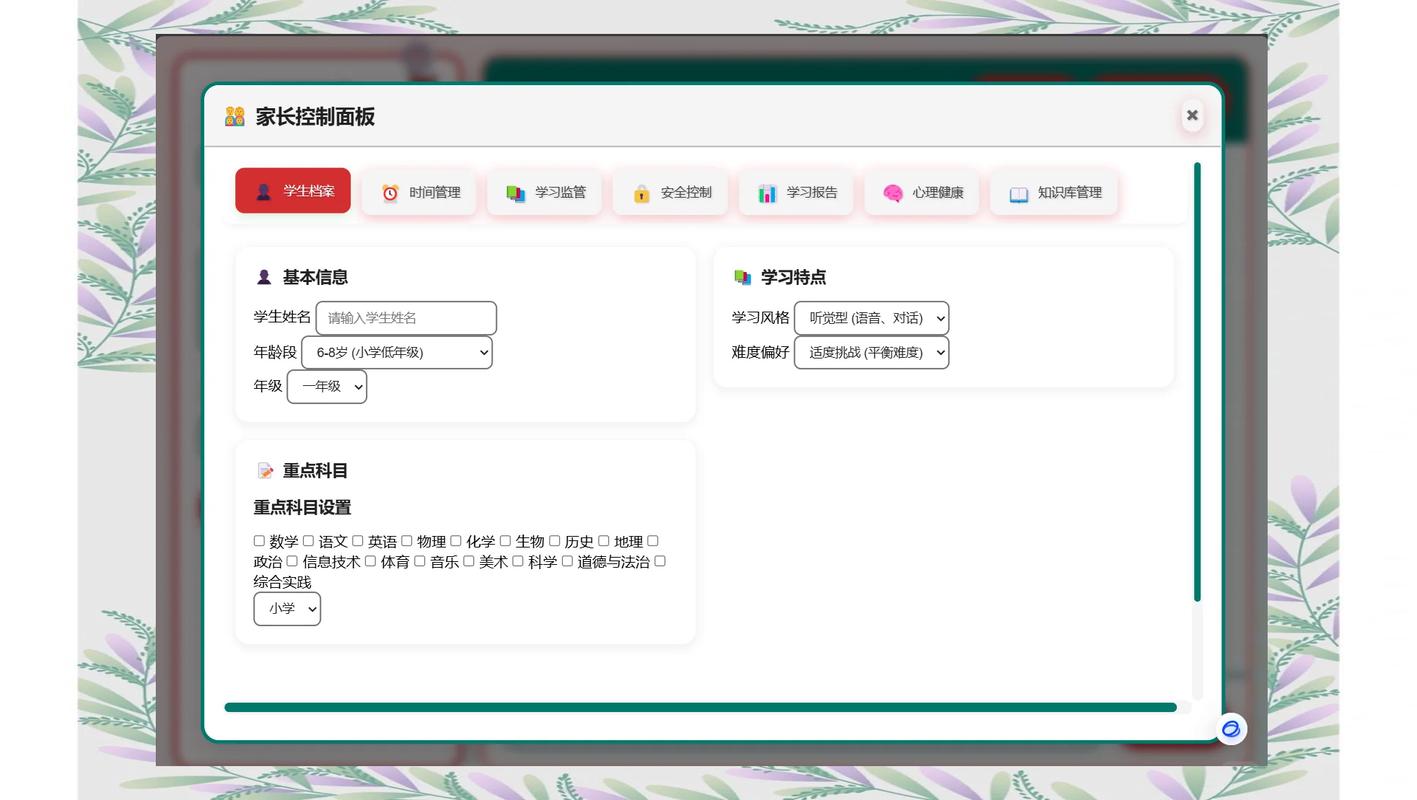Switch to the 学习监管 tab
This screenshot has height=800, width=1417.
tap(545, 192)
